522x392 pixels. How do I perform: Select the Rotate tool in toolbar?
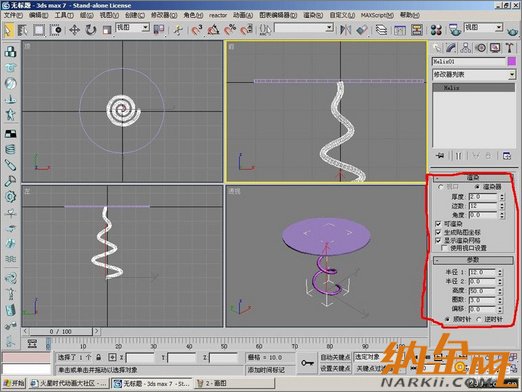point(90,30)
